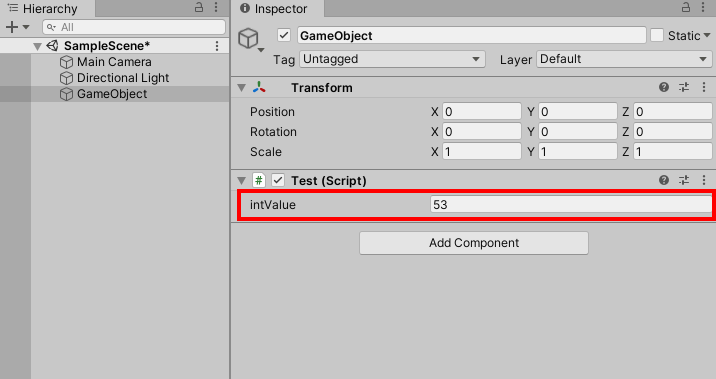Screen dimensions: 716x379
Task: Open the Hierarchy panel more-options menu
Action: click(x=216, y=7)
